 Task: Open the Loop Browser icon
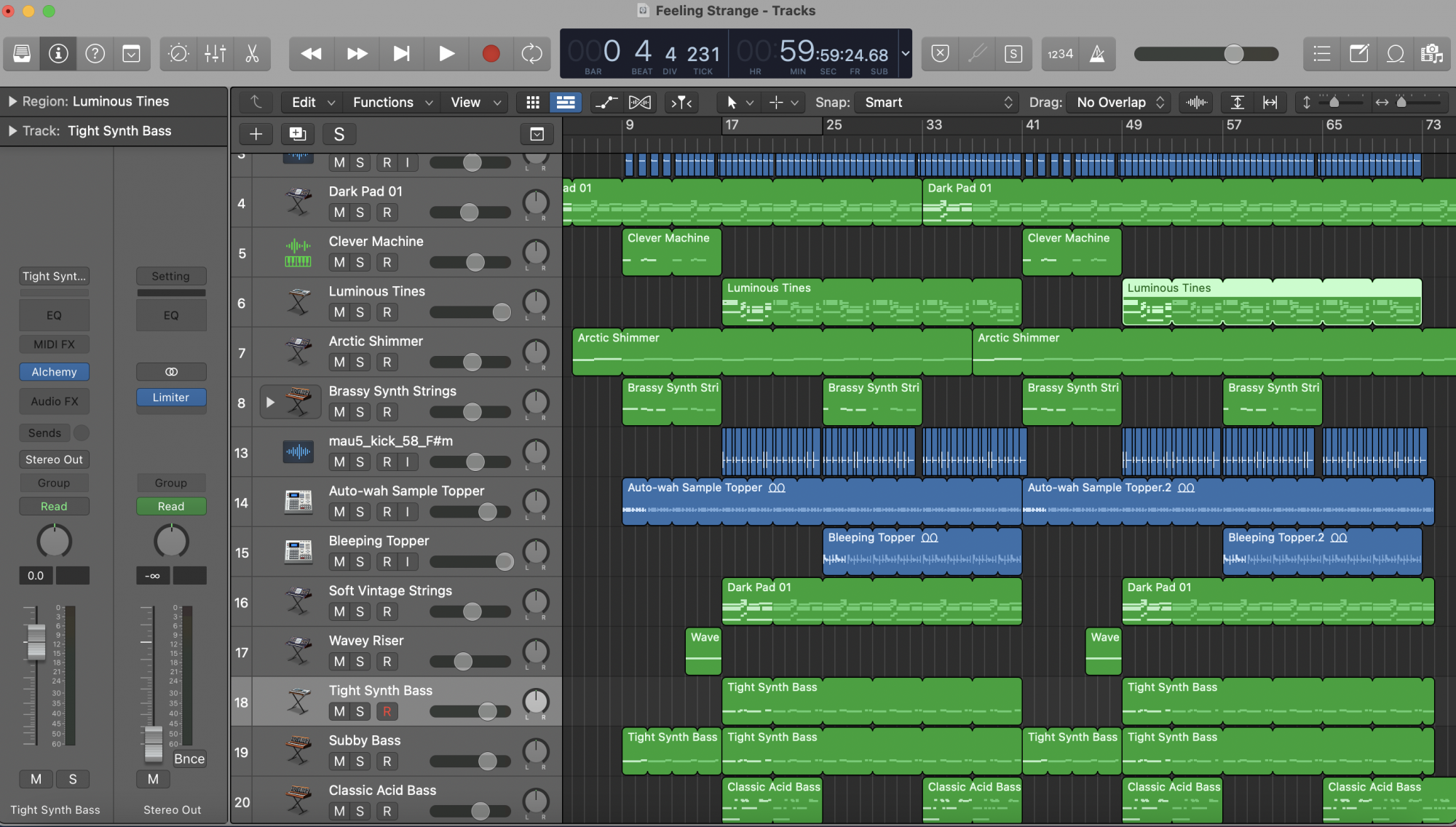tap(1396, 54)
